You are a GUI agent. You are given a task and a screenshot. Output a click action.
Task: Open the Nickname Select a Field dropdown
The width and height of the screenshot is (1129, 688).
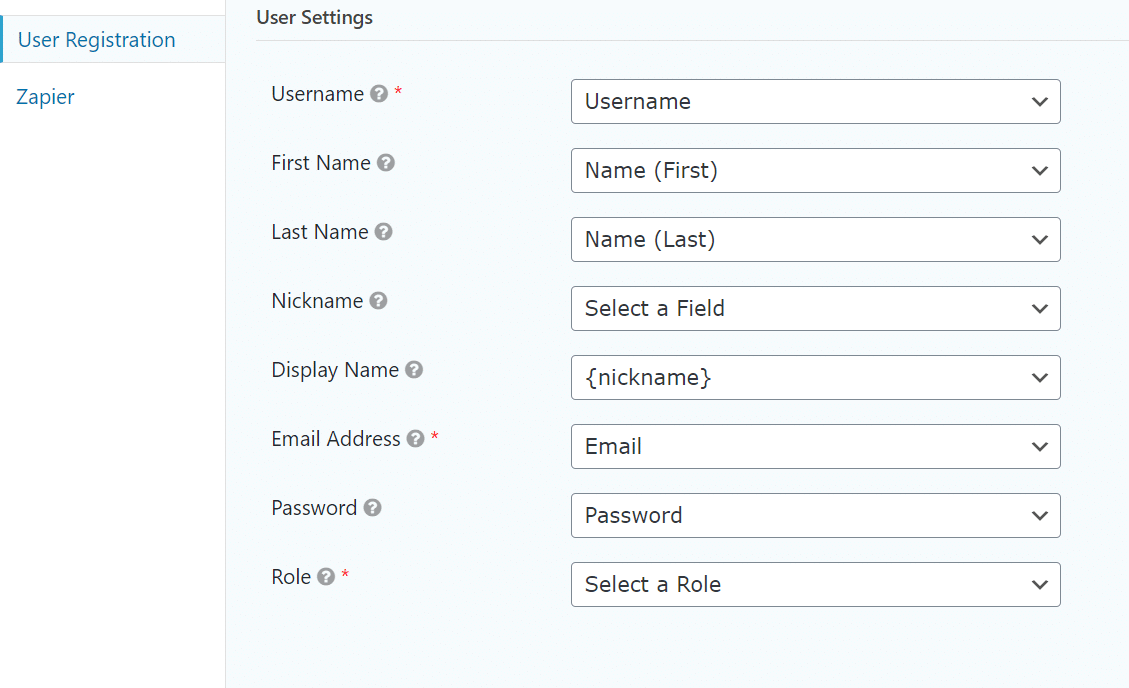815,308
